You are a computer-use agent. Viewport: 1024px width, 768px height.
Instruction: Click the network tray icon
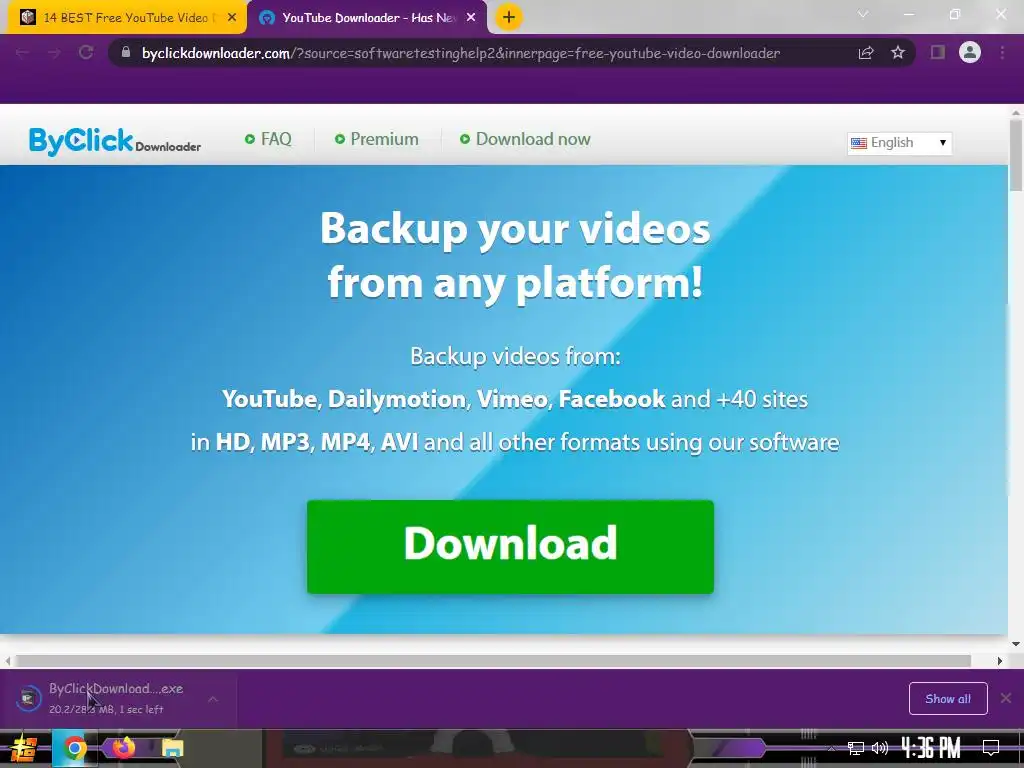855,748
